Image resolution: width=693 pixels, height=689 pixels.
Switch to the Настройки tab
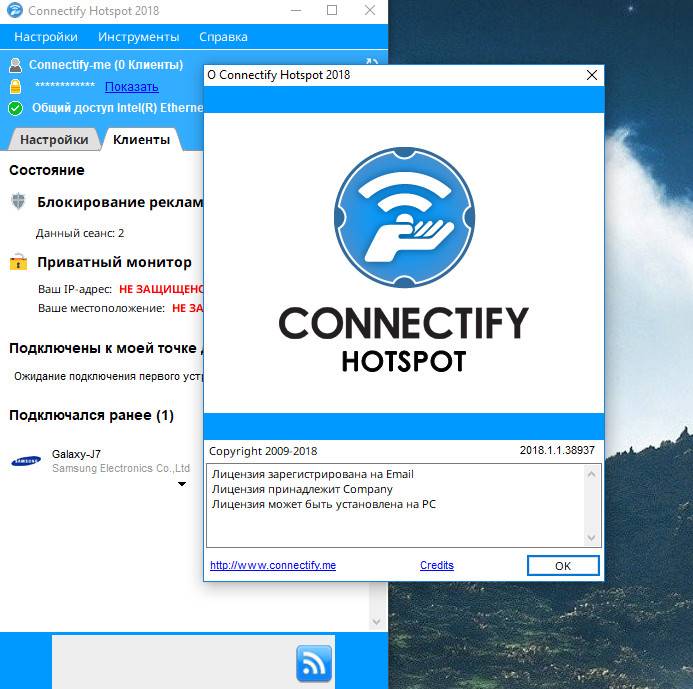[54, 140]
